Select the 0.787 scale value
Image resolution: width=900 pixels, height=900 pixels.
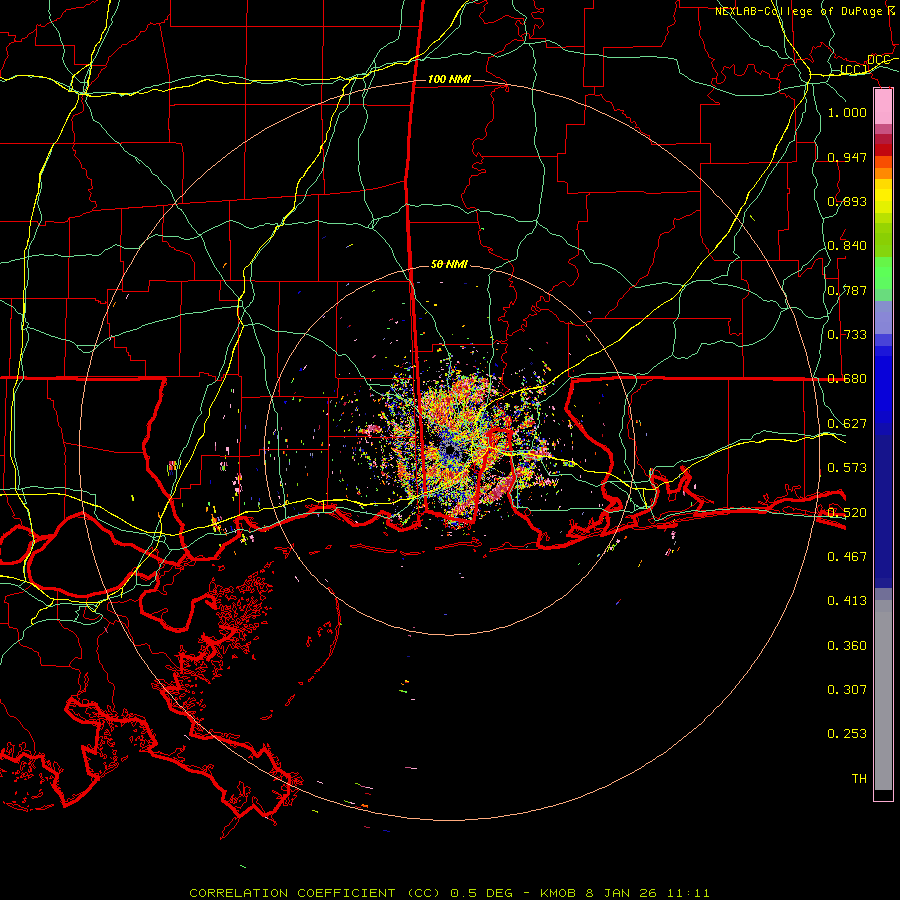tap(847, 290)
